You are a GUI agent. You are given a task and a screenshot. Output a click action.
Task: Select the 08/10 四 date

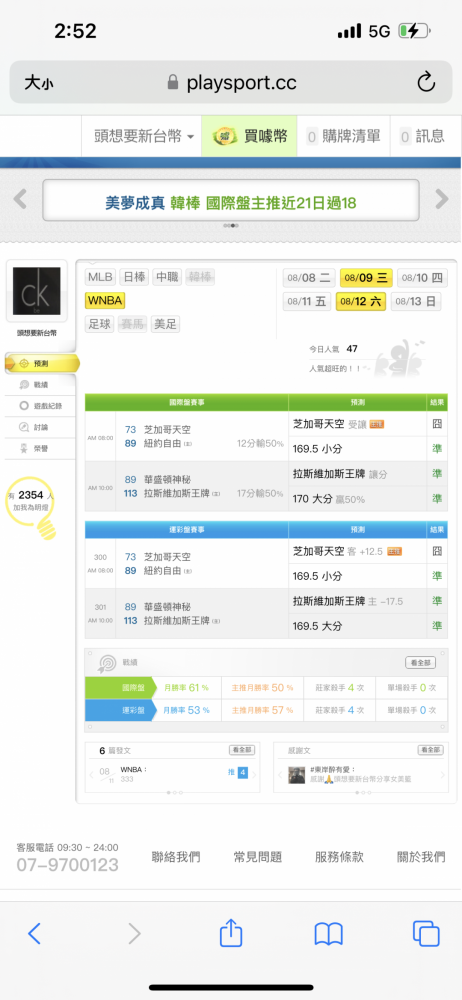click(422, 278)
